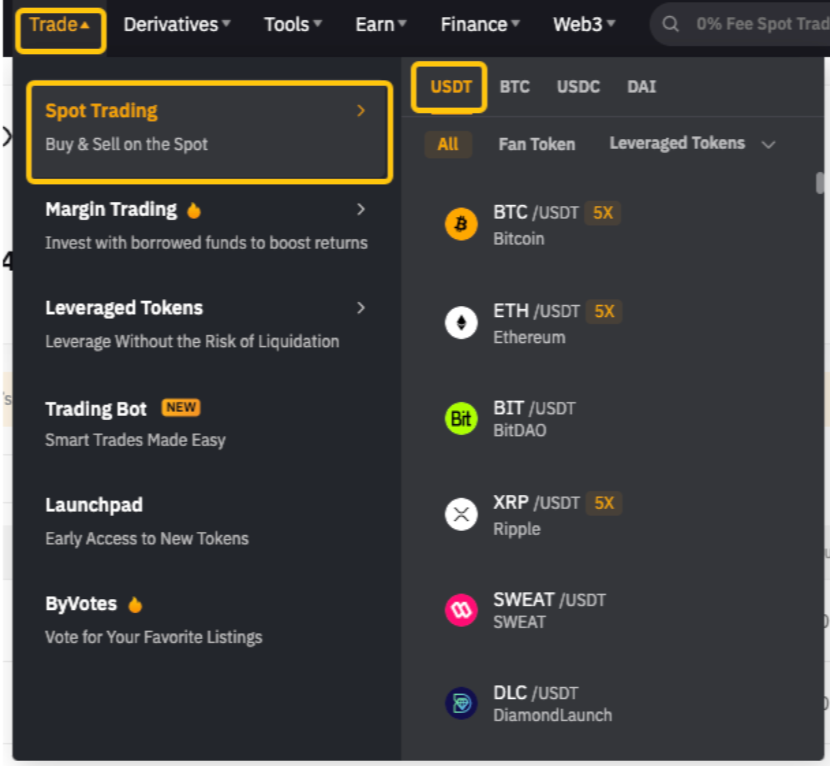
Task: Switch to the USDC market tab
Action: click(578, 87)
